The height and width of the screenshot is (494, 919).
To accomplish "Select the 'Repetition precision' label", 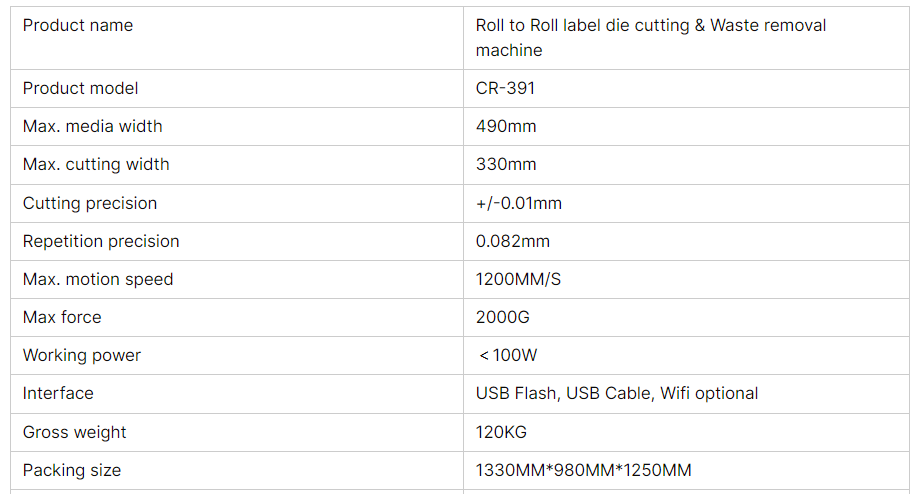I will click(x=101, y=241).
